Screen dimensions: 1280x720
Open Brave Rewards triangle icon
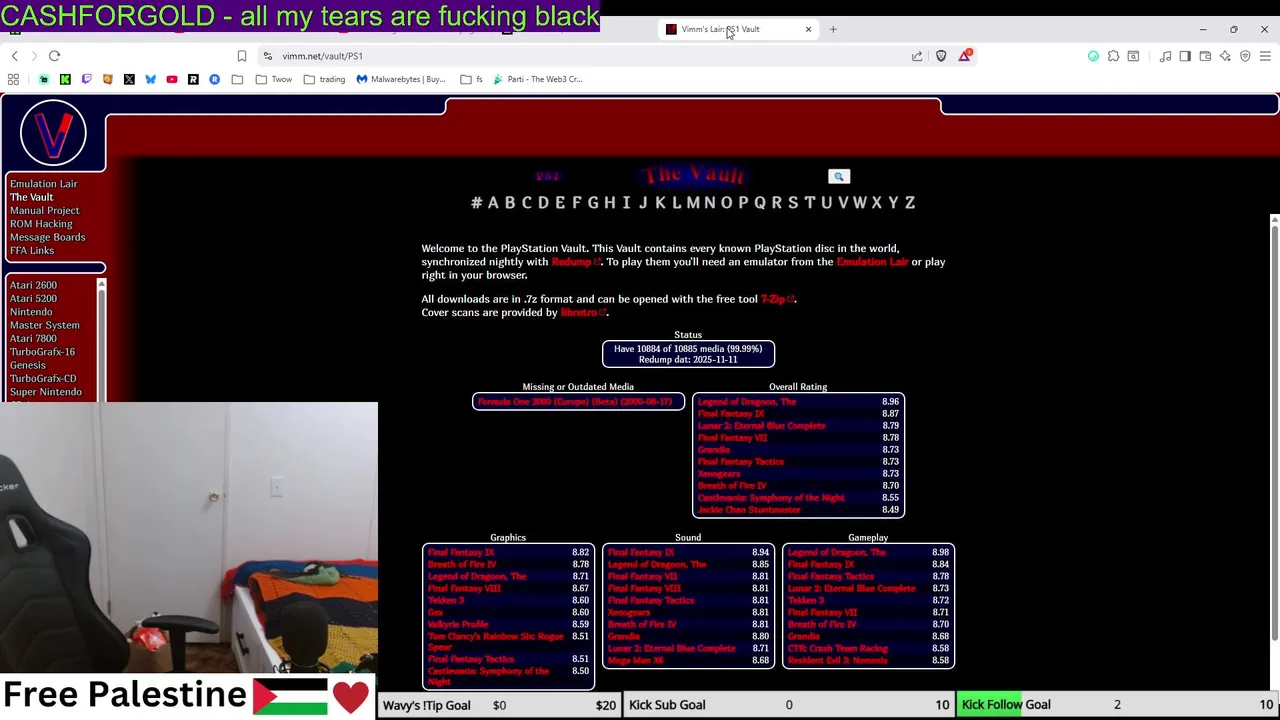click(965, 56)
